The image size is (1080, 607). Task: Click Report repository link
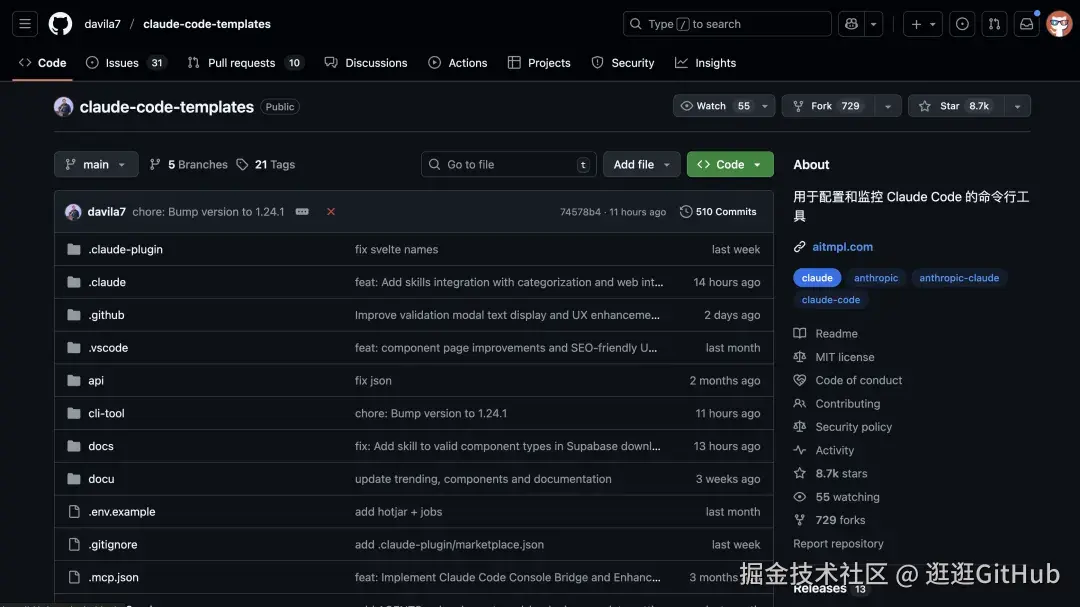[x=838, y=544]
